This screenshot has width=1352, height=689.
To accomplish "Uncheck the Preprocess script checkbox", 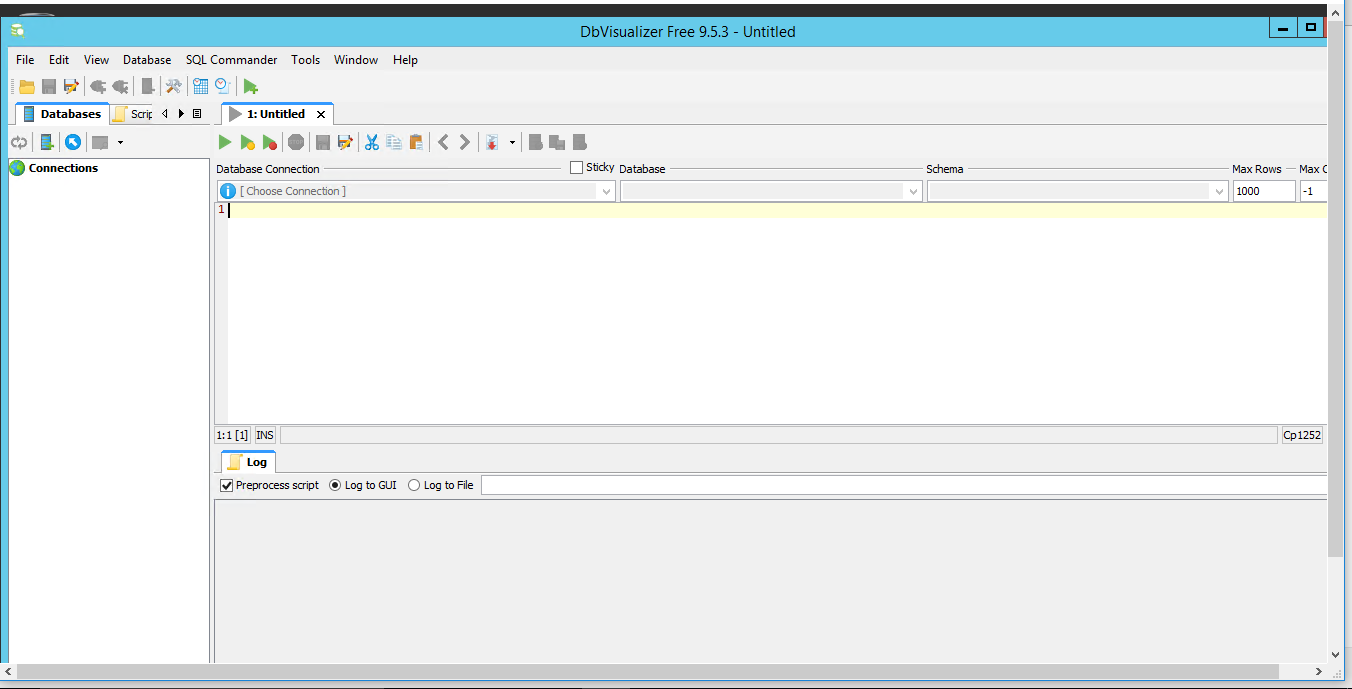I will 227,486.
